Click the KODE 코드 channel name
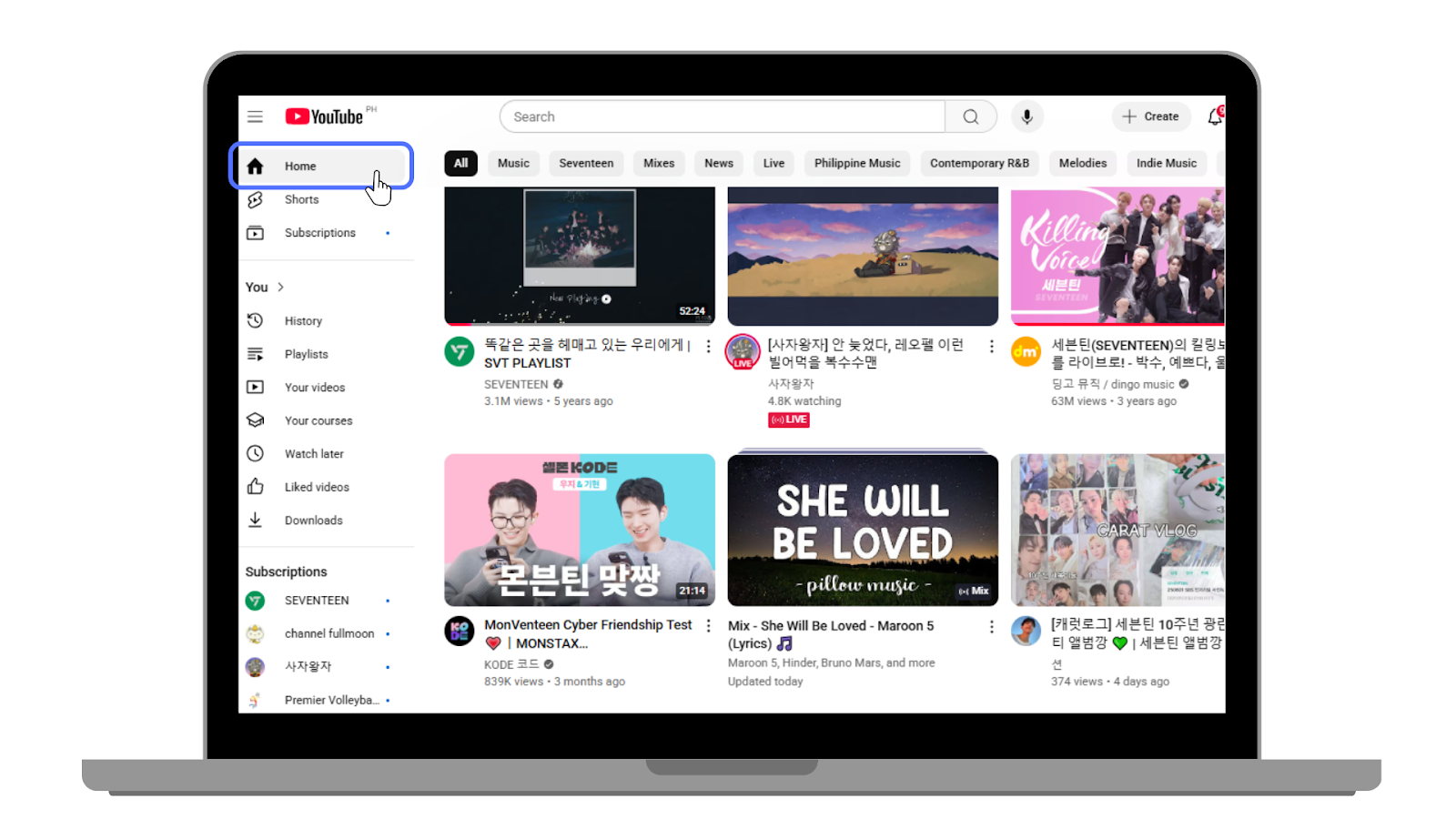 [511, 664]
